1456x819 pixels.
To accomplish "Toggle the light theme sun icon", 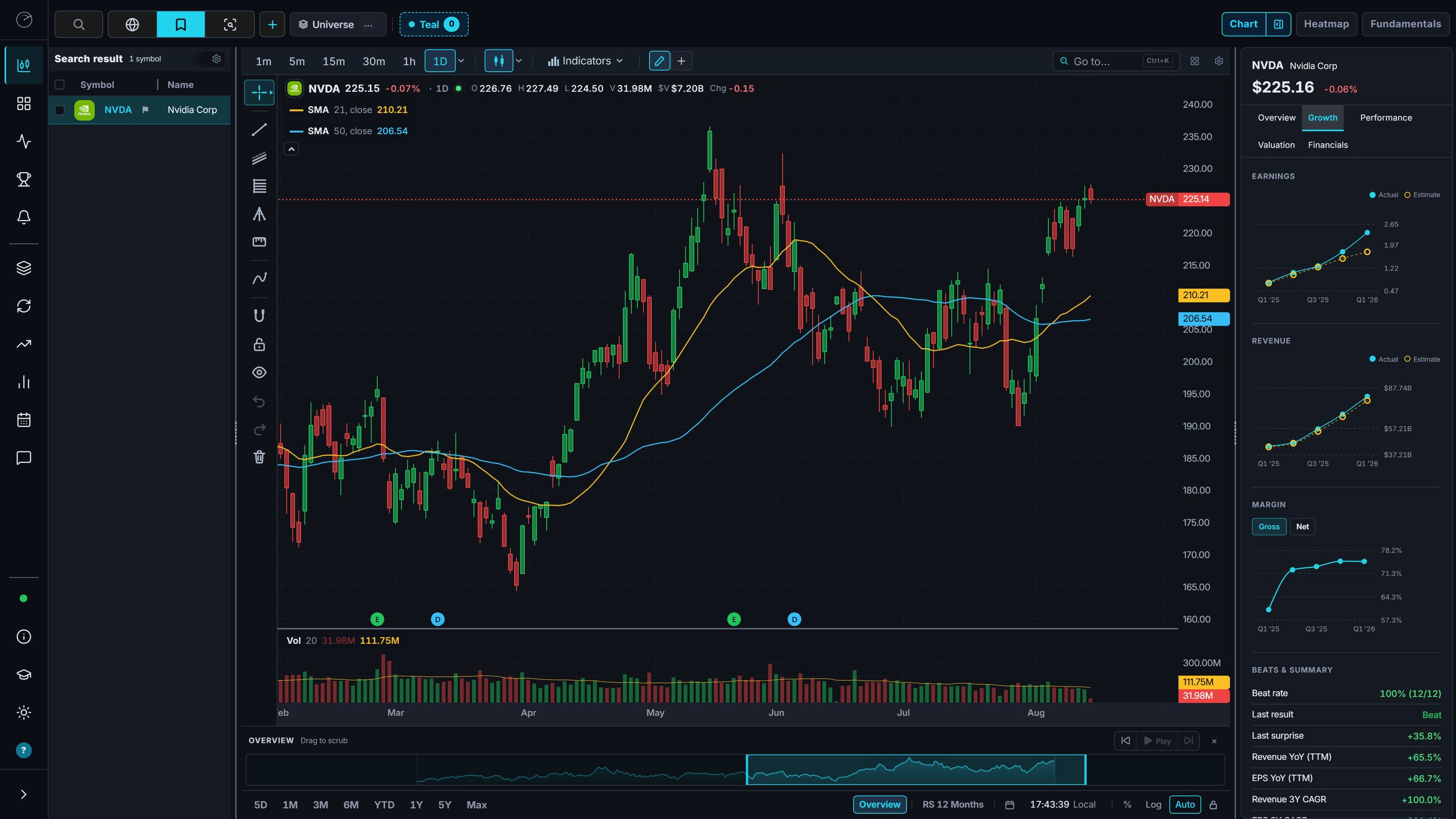I will click(24, 712).
